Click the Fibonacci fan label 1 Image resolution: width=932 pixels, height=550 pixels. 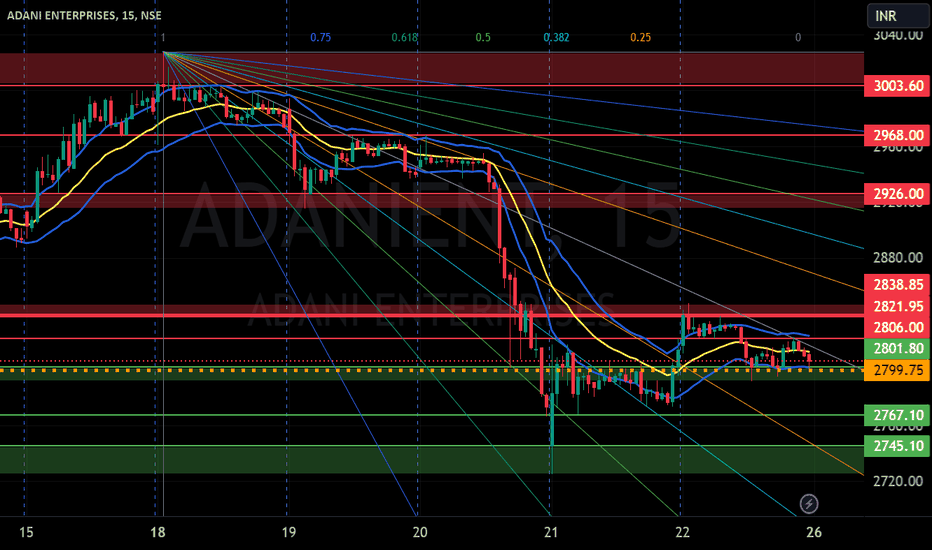163,37
